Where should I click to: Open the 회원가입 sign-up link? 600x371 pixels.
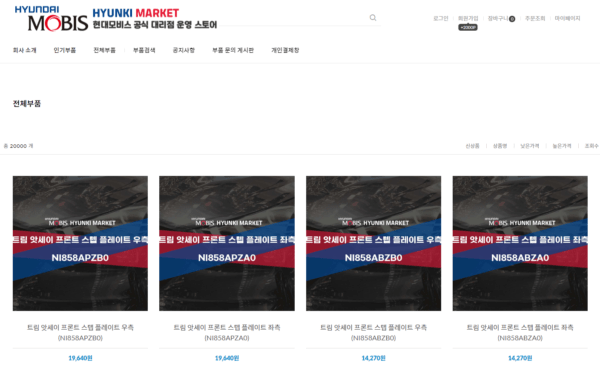coord(468,18)
